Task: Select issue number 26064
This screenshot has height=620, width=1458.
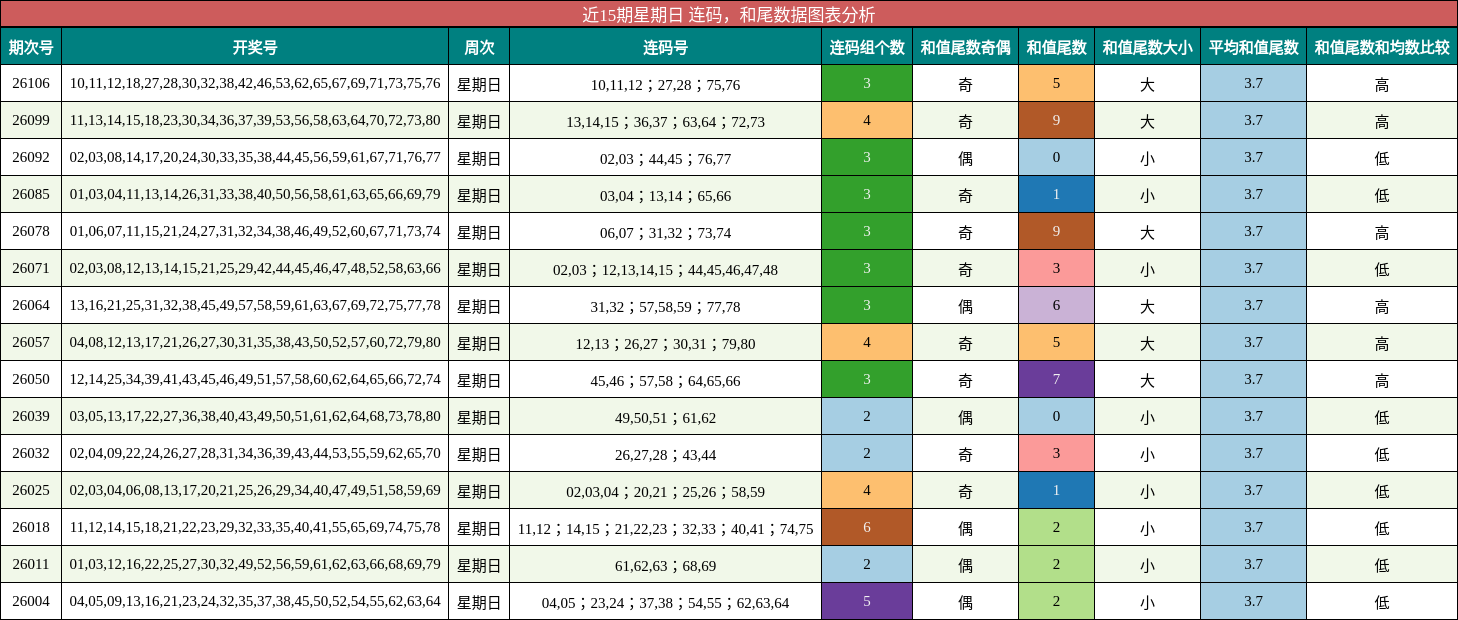Action: point(31,305)
